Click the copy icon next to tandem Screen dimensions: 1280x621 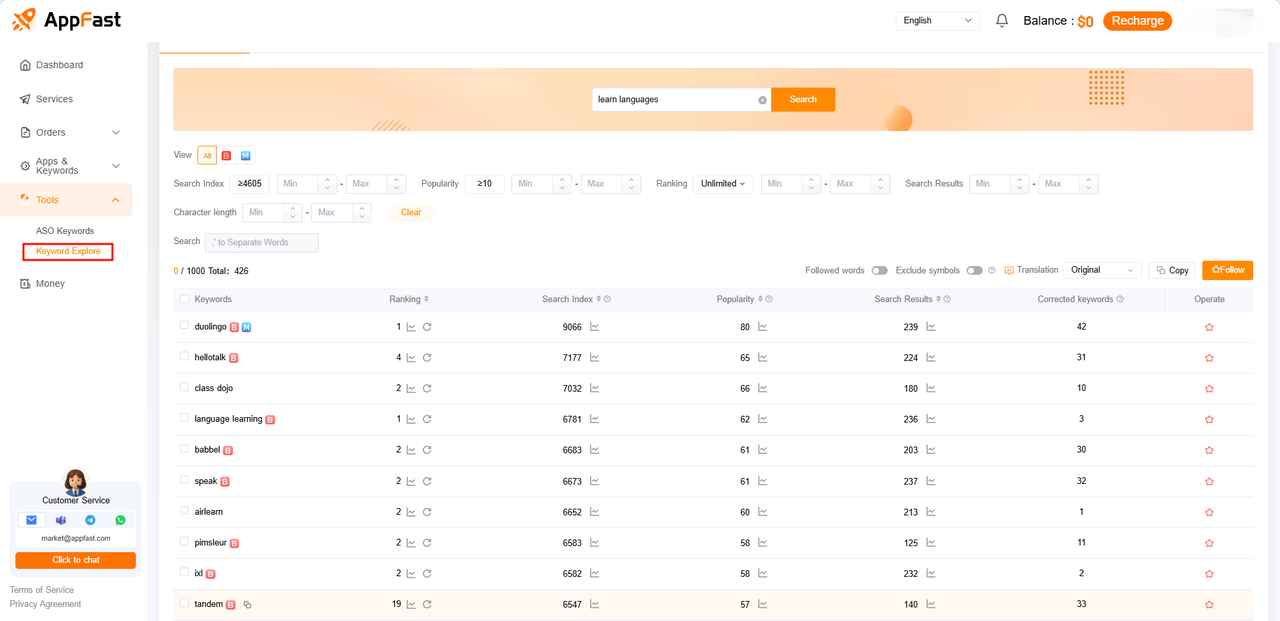[247, 605]
